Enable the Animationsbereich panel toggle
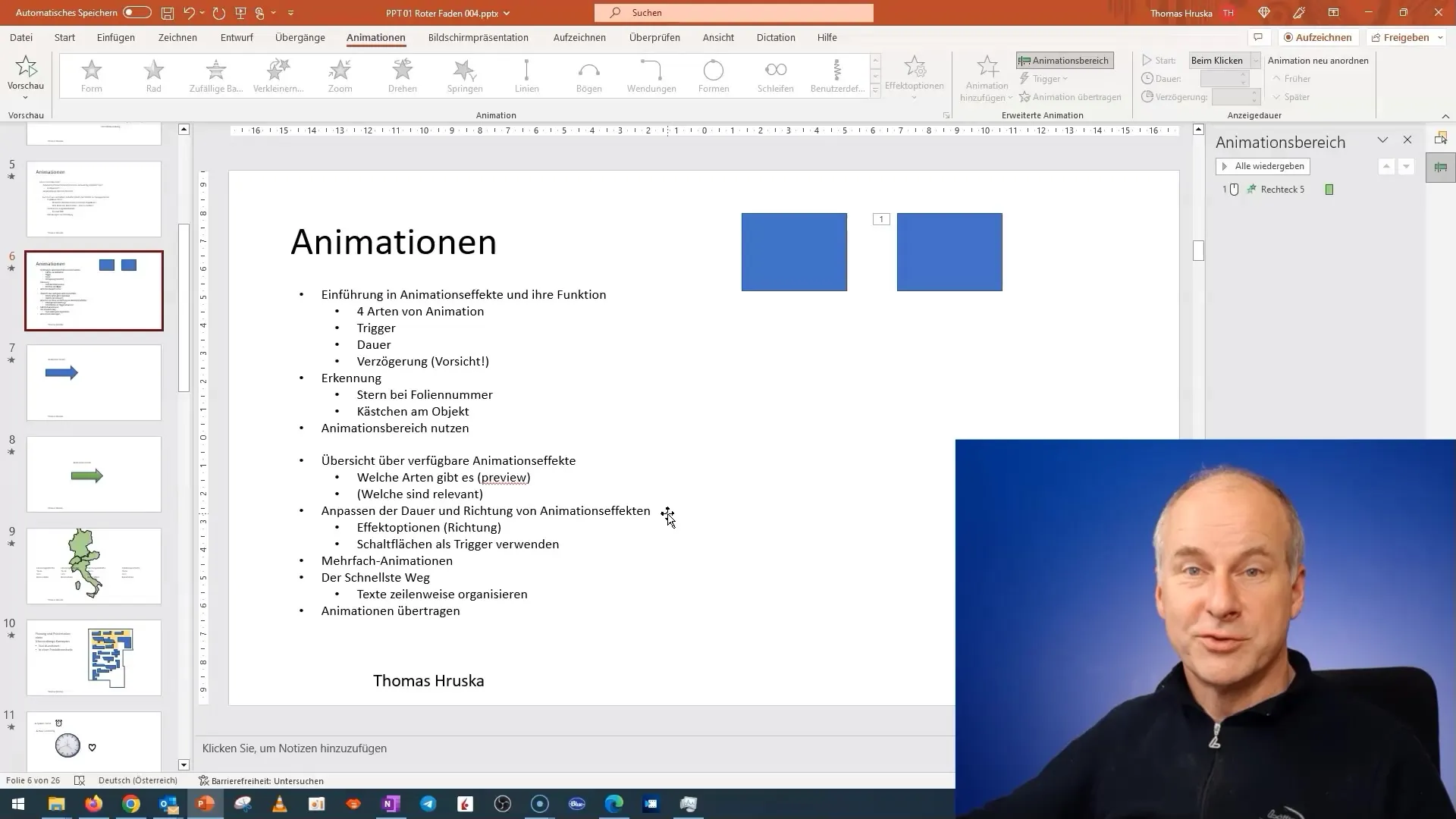Screen dimensions: 1456x819 (1063, 60)
